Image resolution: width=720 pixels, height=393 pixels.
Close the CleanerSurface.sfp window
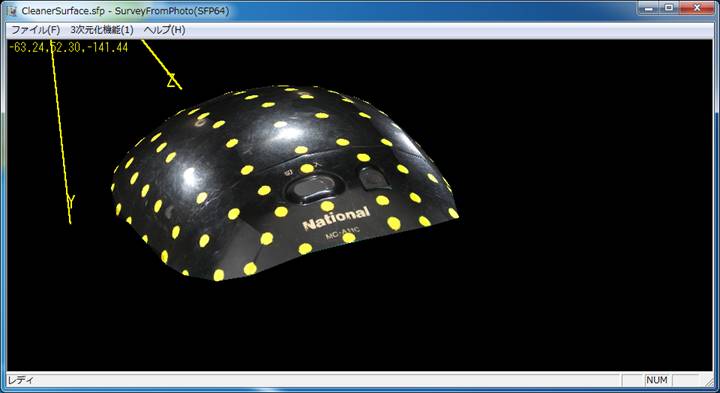point(697,8)
